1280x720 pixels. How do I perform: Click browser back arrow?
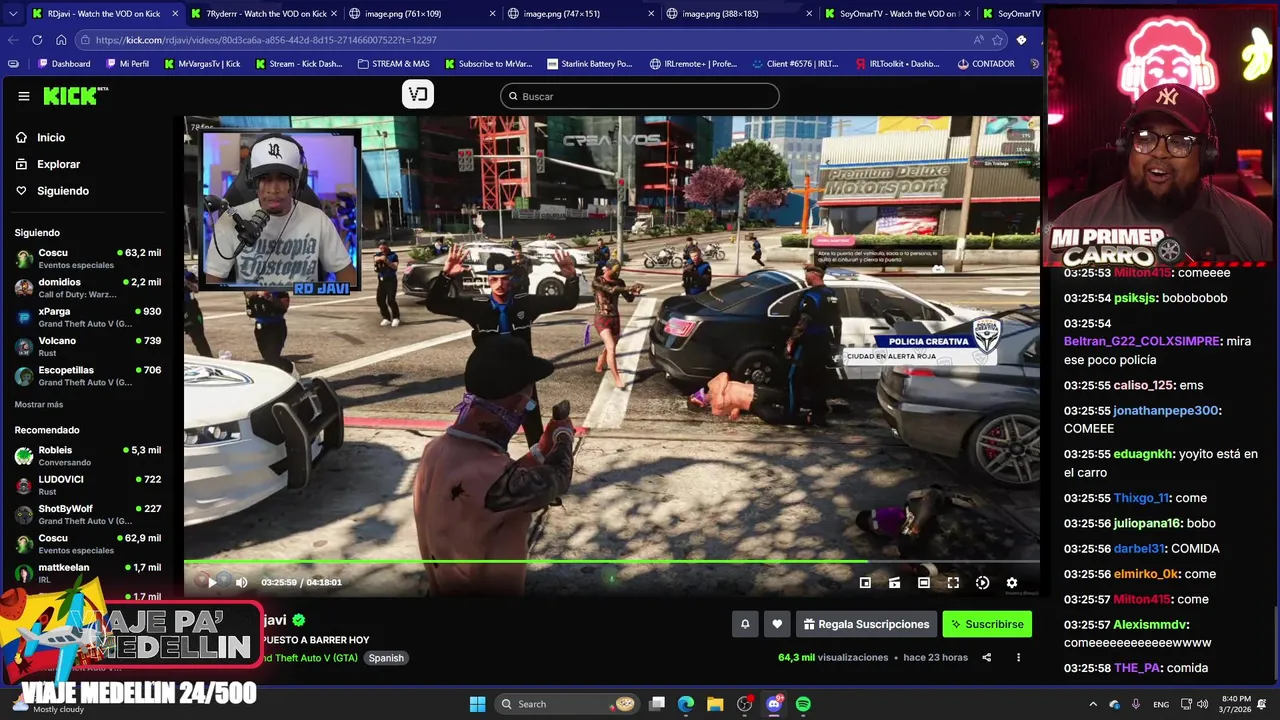click(x=13, y=40)
